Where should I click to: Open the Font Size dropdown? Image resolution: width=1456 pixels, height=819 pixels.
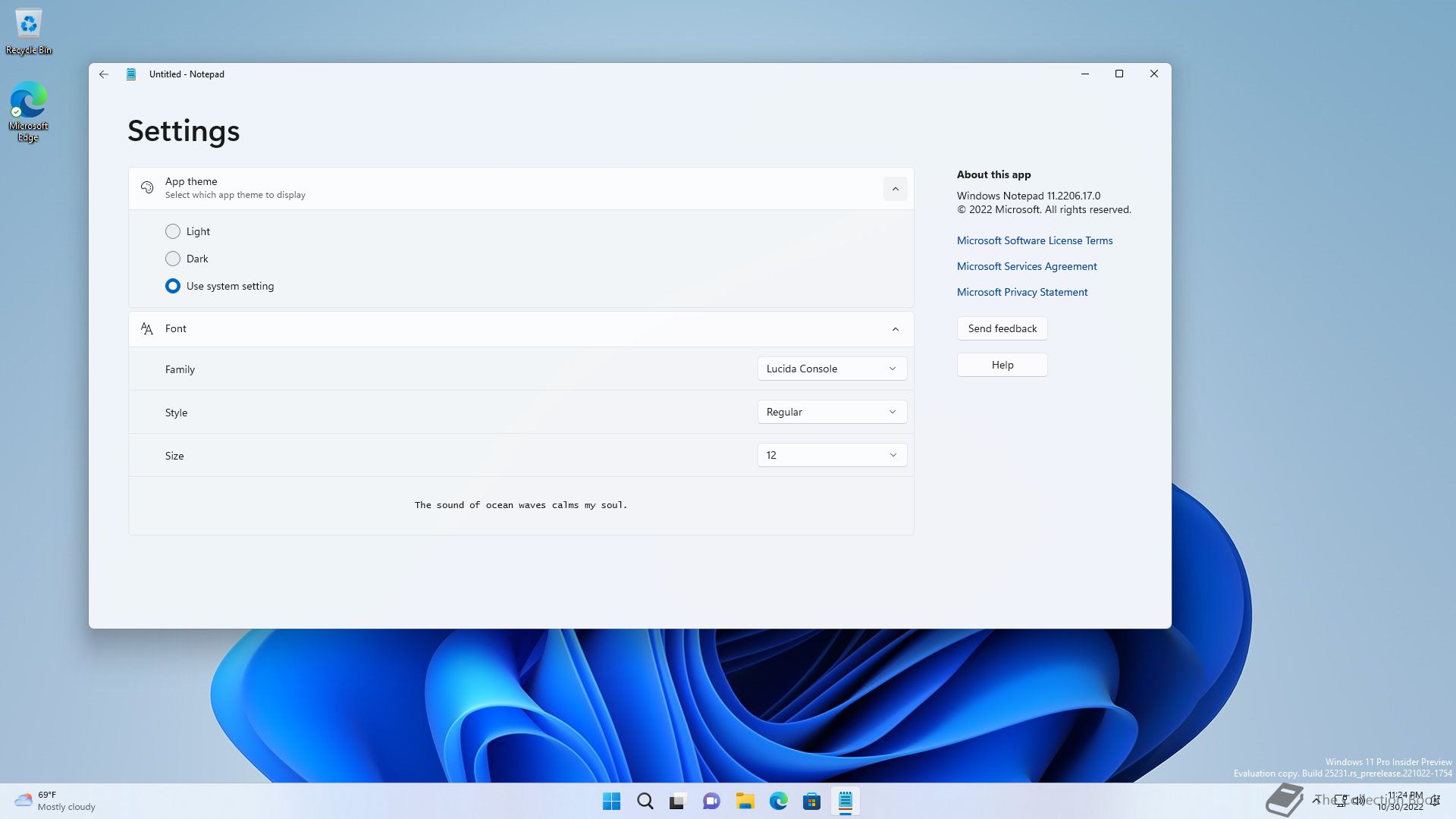[832, 455]
